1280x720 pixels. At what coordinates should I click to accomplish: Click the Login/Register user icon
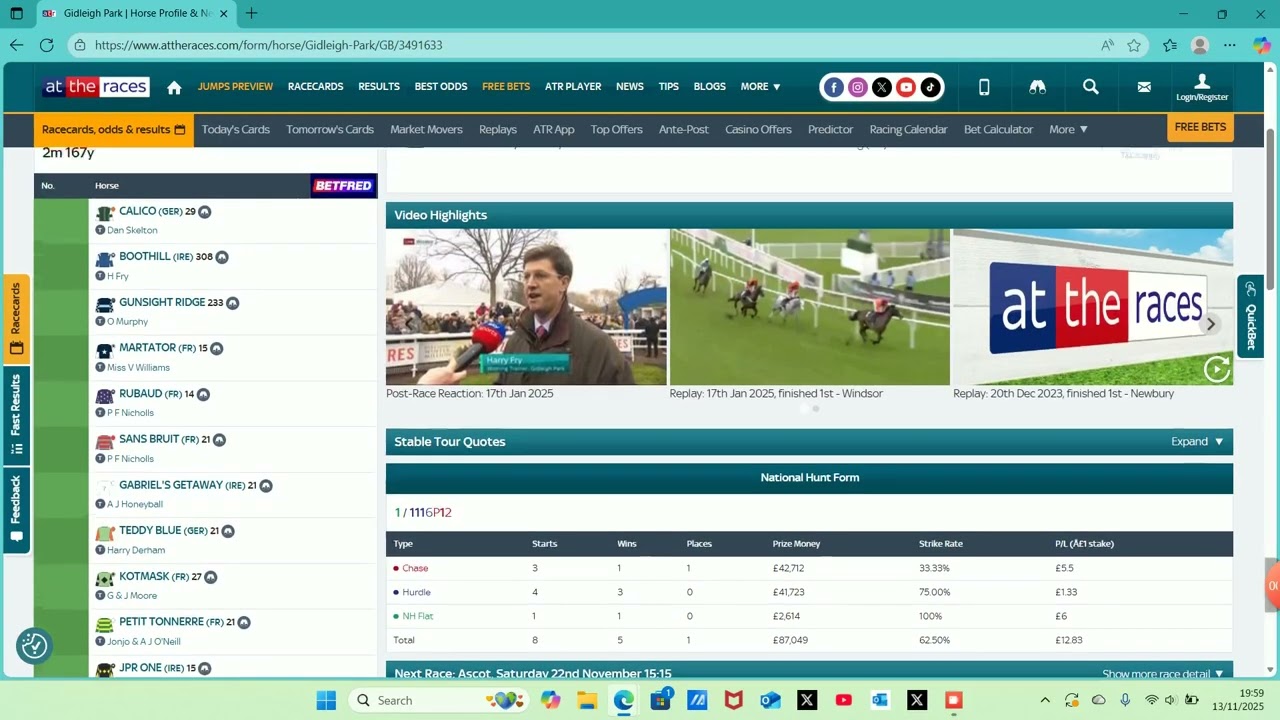[1202, 87]
